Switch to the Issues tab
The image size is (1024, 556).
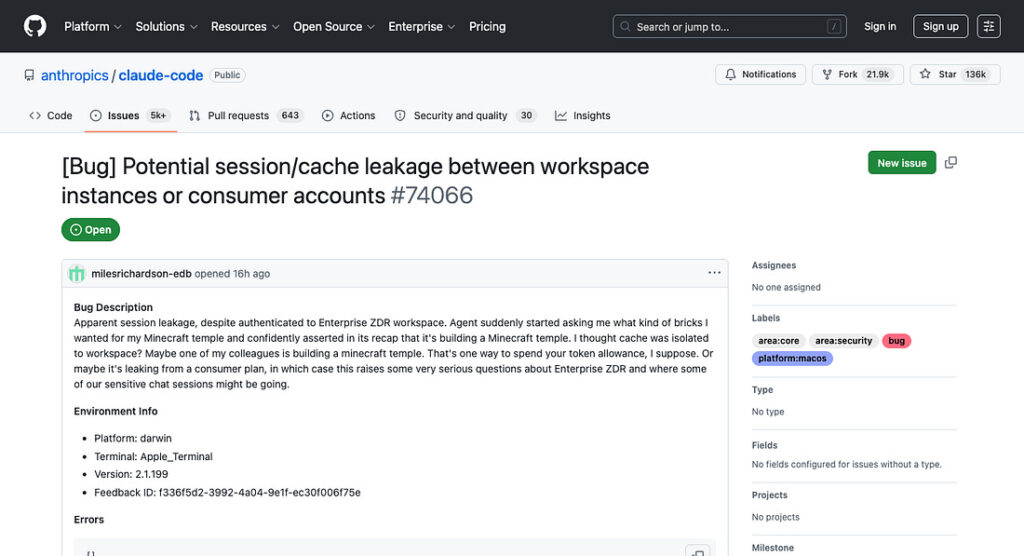(x=131, y=116)
